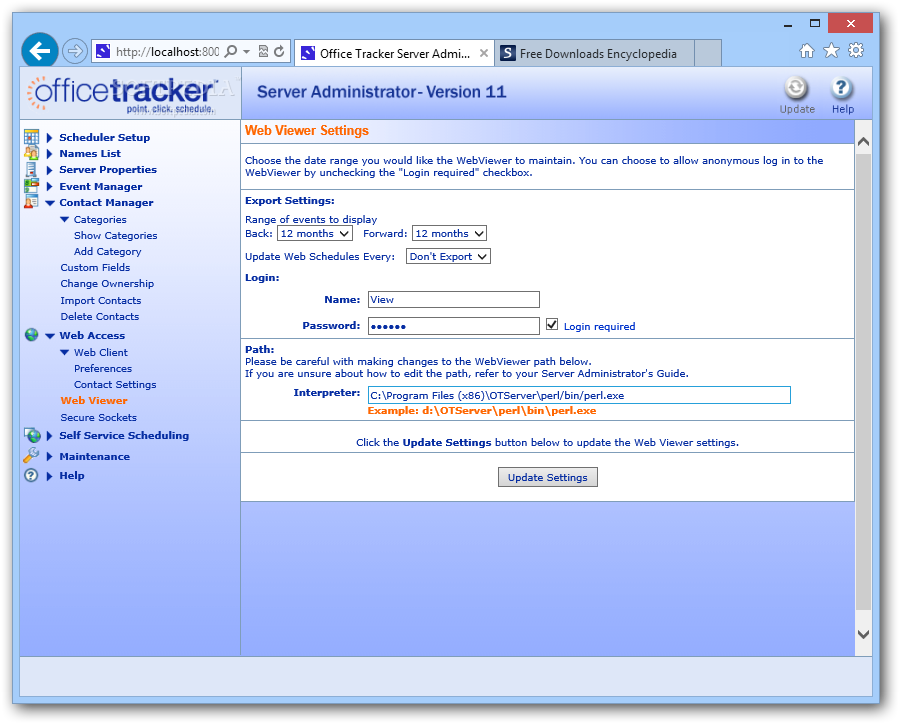This screenshot has height=724, width=900.
Task: Open Add Category link
Action: coord(107,251)
